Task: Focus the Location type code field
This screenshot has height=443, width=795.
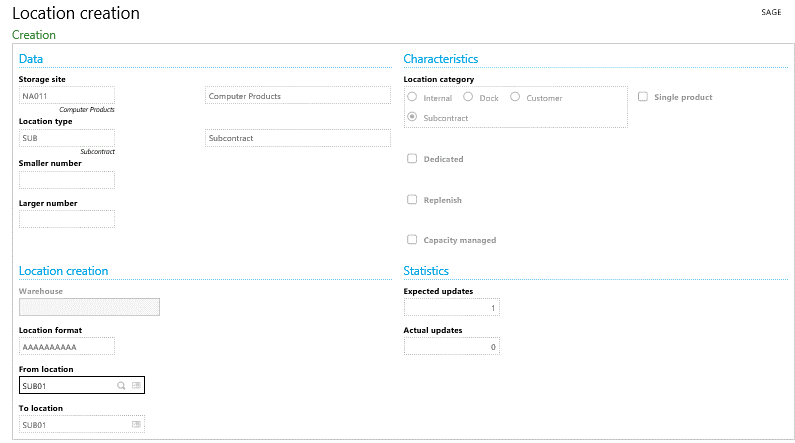Action: (66, 138)
